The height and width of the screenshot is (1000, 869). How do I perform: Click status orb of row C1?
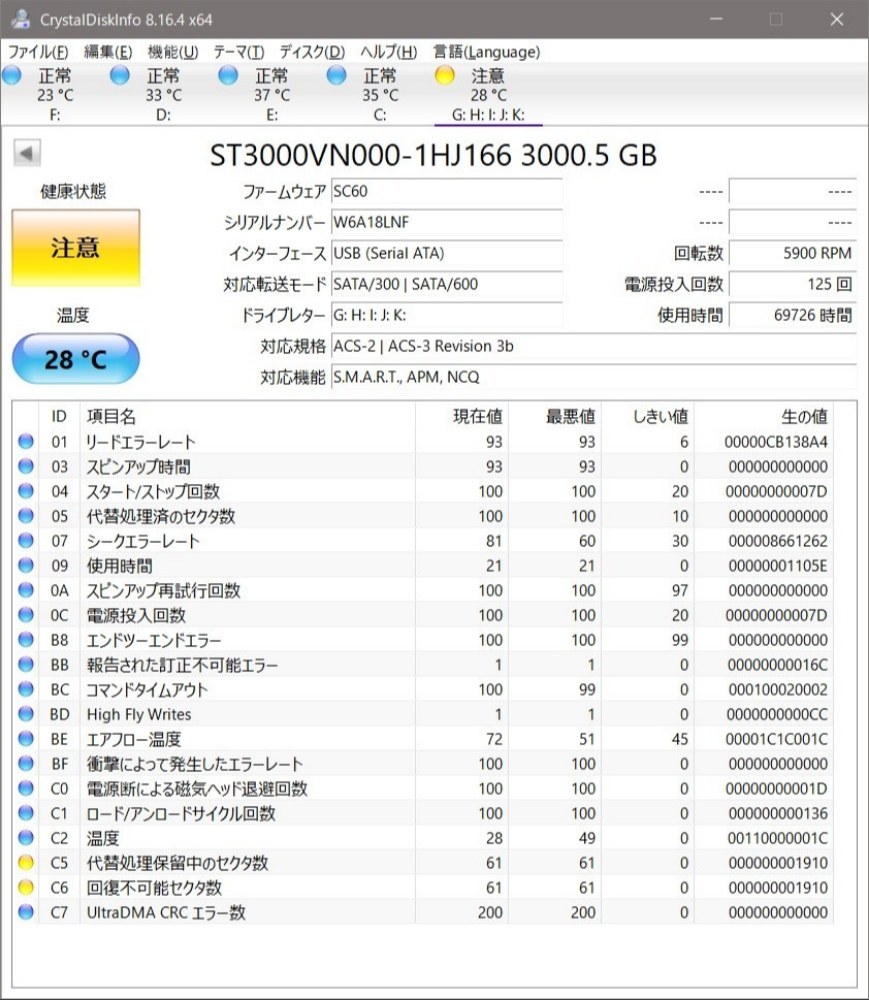tap(26, 813)
